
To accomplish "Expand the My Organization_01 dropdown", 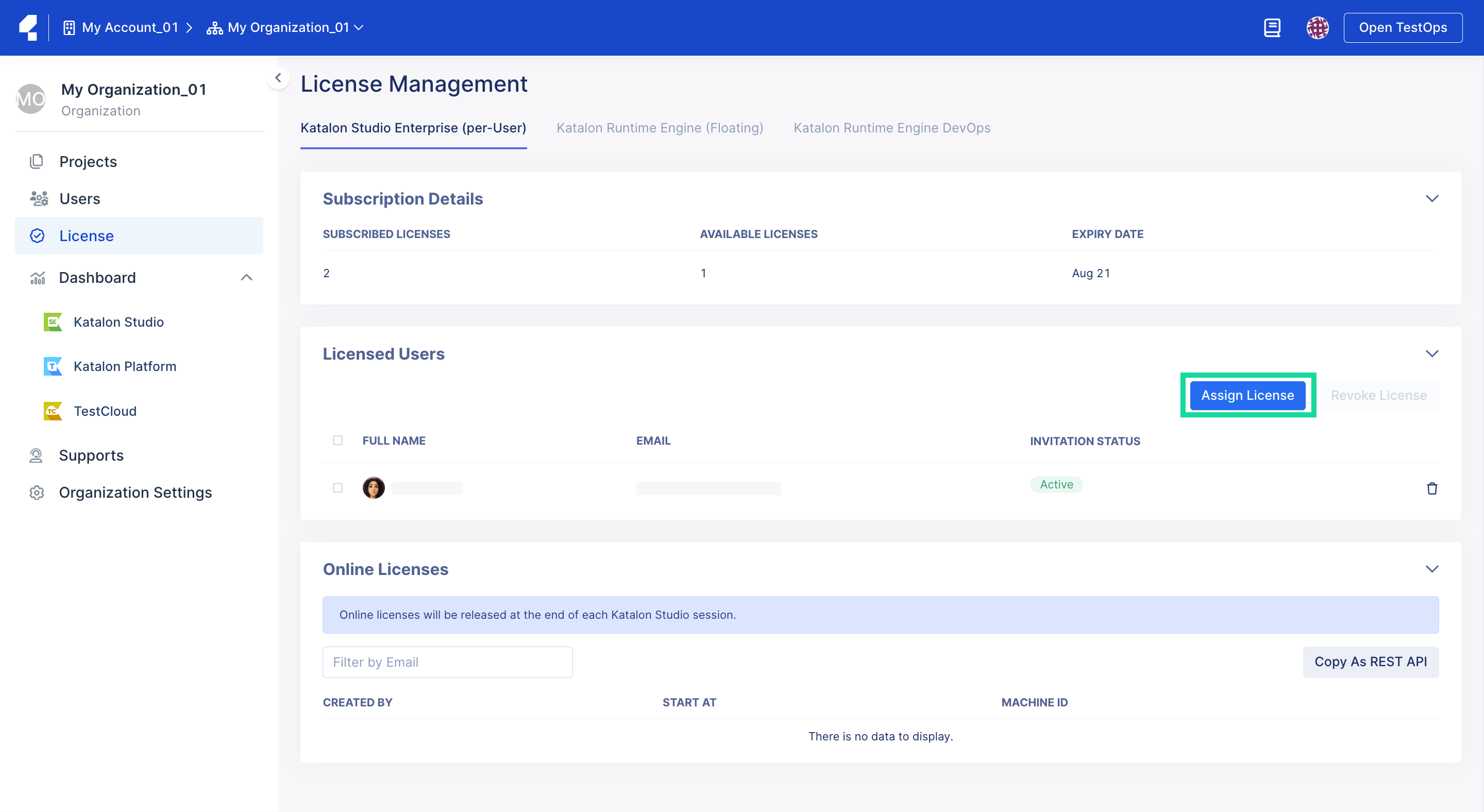I will coord(360,27).
